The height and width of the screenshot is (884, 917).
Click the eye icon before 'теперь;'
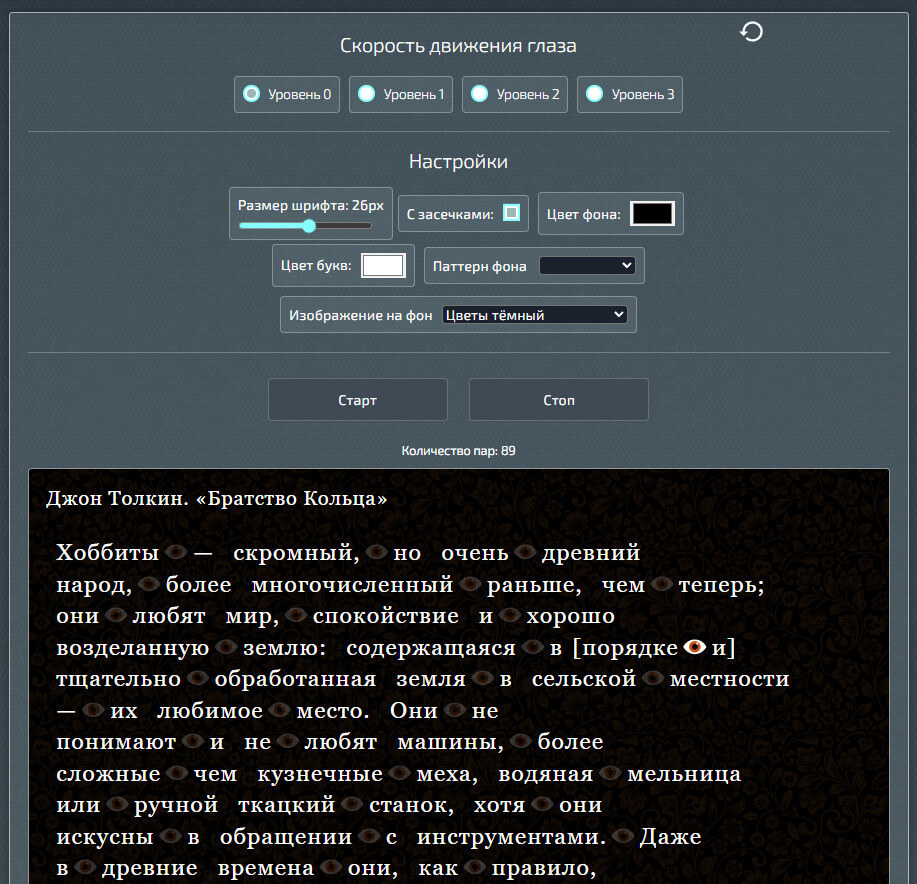[x=661, y=583]
